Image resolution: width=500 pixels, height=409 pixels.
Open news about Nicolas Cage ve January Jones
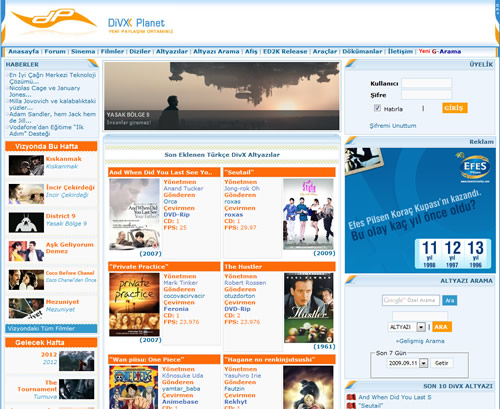45,91
